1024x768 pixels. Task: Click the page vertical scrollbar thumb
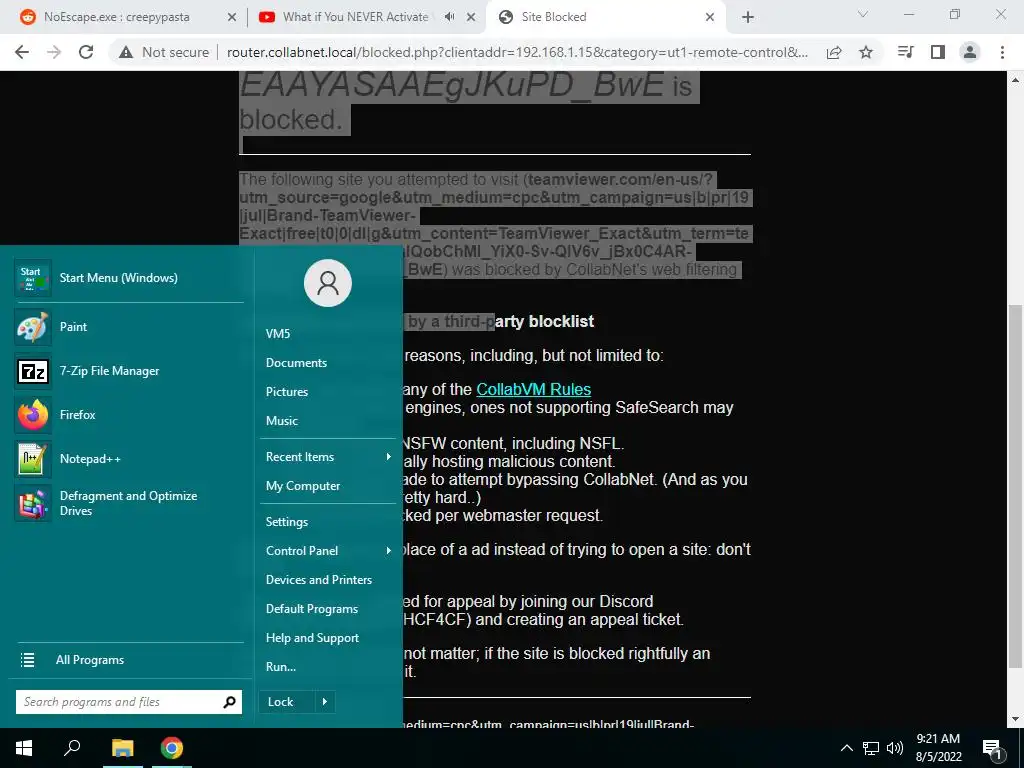[x=1016, y=487]
